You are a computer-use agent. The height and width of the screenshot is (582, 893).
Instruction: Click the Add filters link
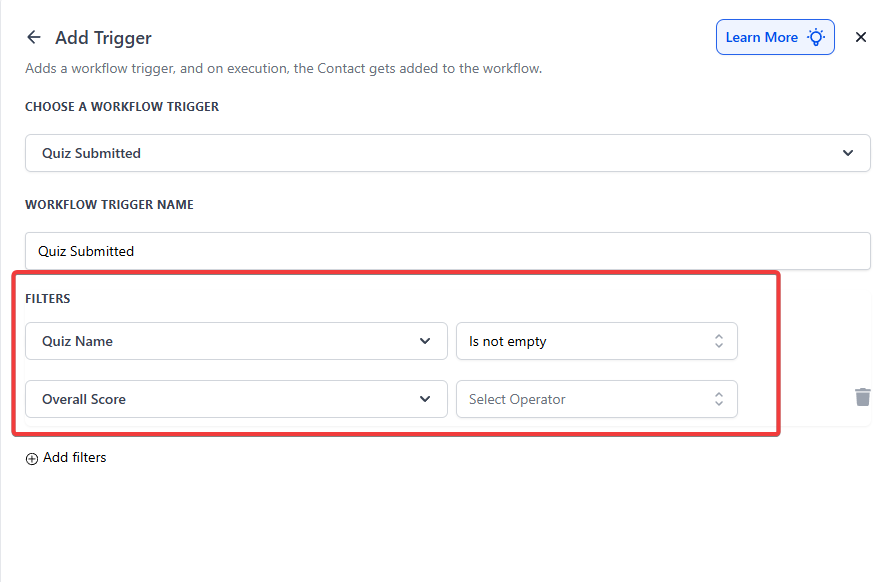click(74, 458)
